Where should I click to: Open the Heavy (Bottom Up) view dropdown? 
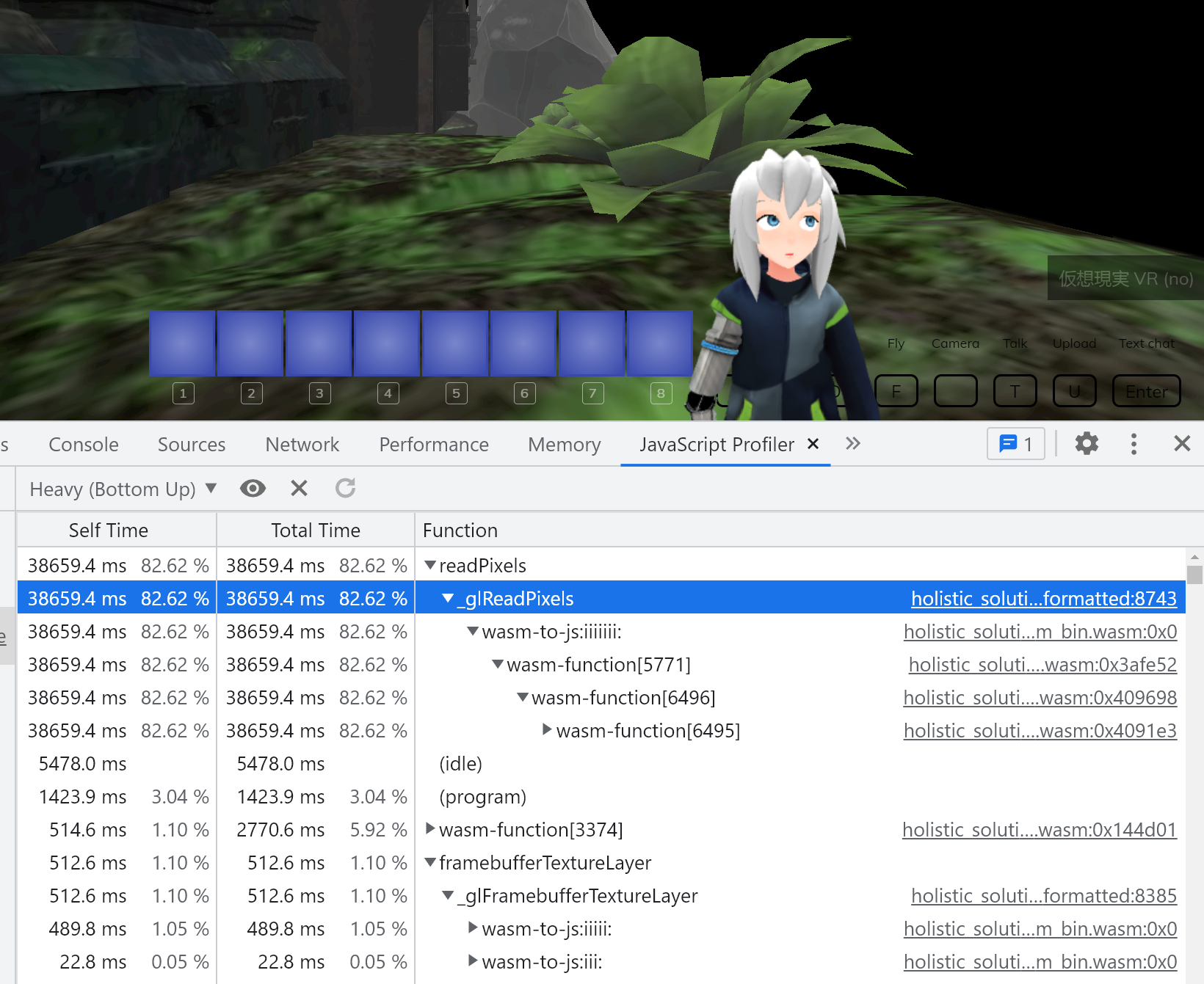(123, 489)
